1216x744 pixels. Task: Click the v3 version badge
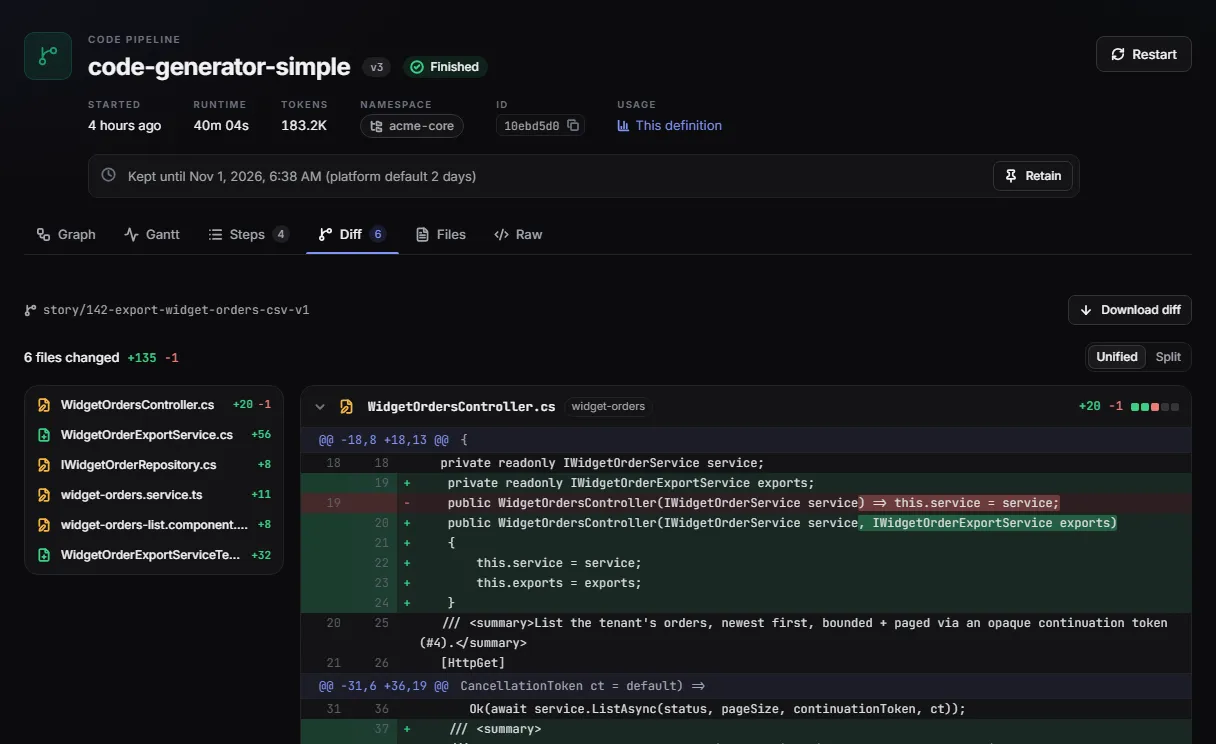point(377,67)
